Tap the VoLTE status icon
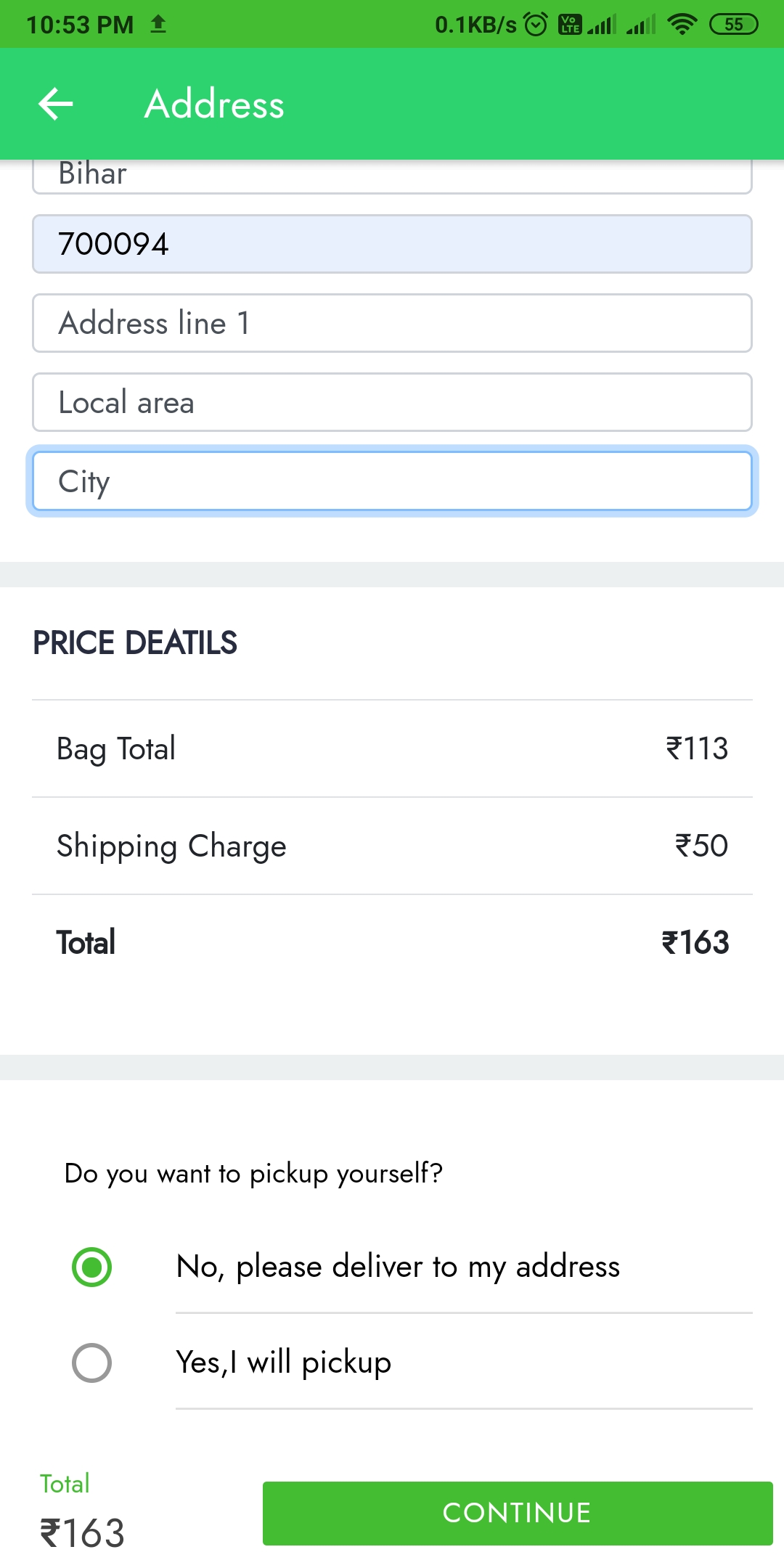Screen dimensions: 784x1568 pos(569,25)
